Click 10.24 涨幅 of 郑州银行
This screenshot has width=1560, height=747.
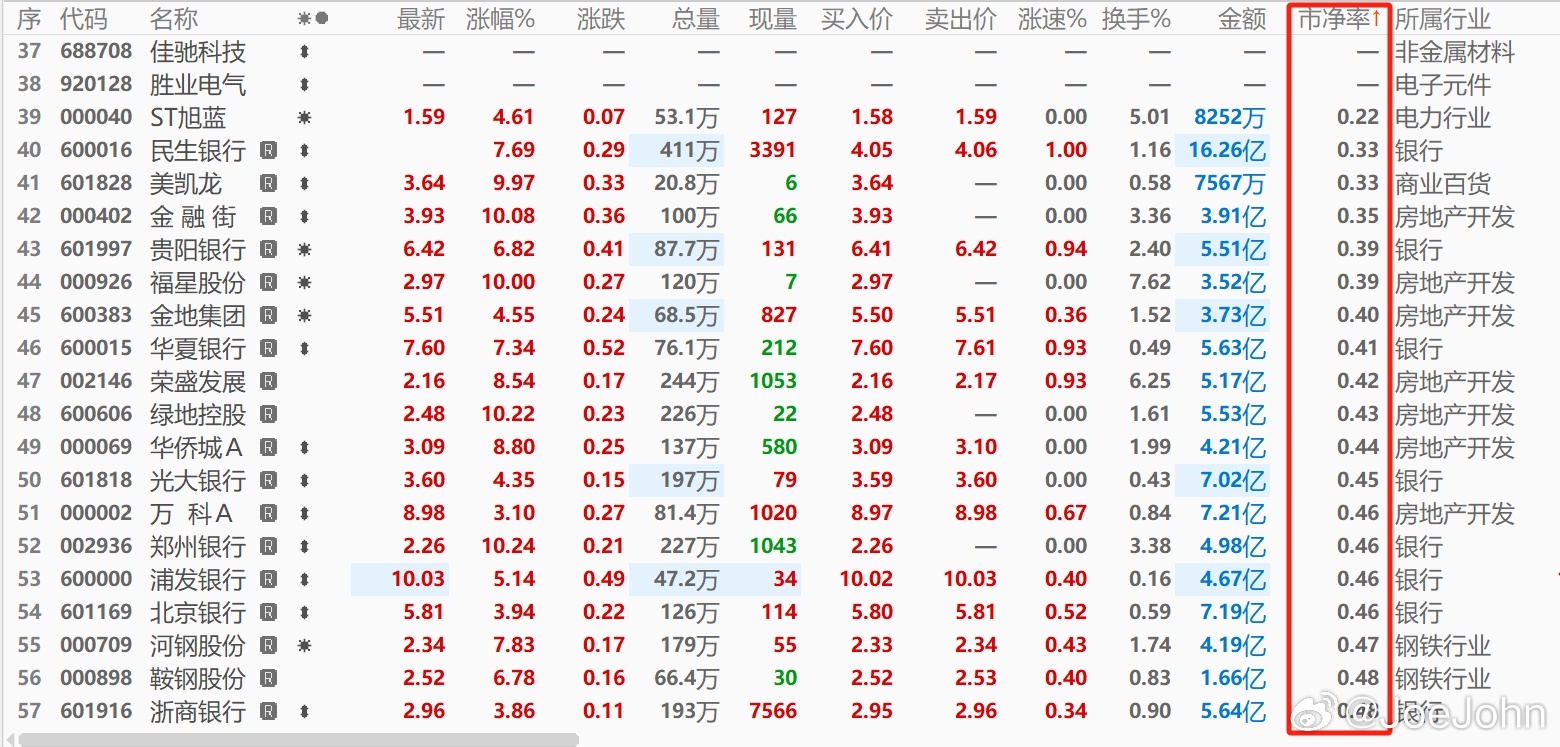pyautogui.click(x=508, y=547)
